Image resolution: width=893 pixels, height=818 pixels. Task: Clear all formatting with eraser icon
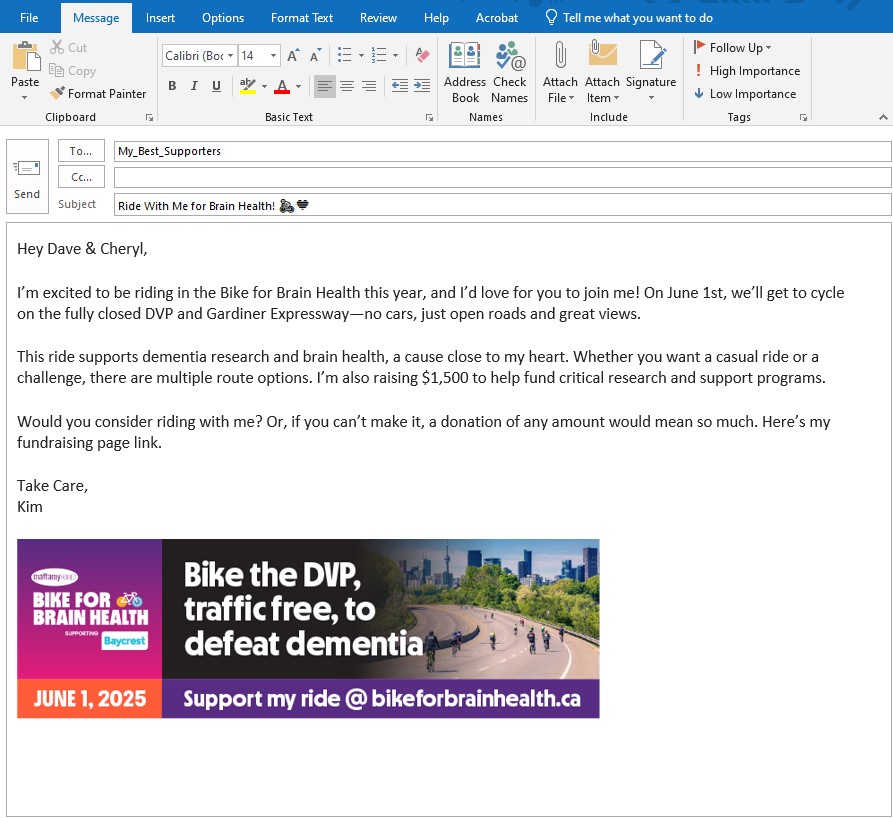click(x=422, y=55)
